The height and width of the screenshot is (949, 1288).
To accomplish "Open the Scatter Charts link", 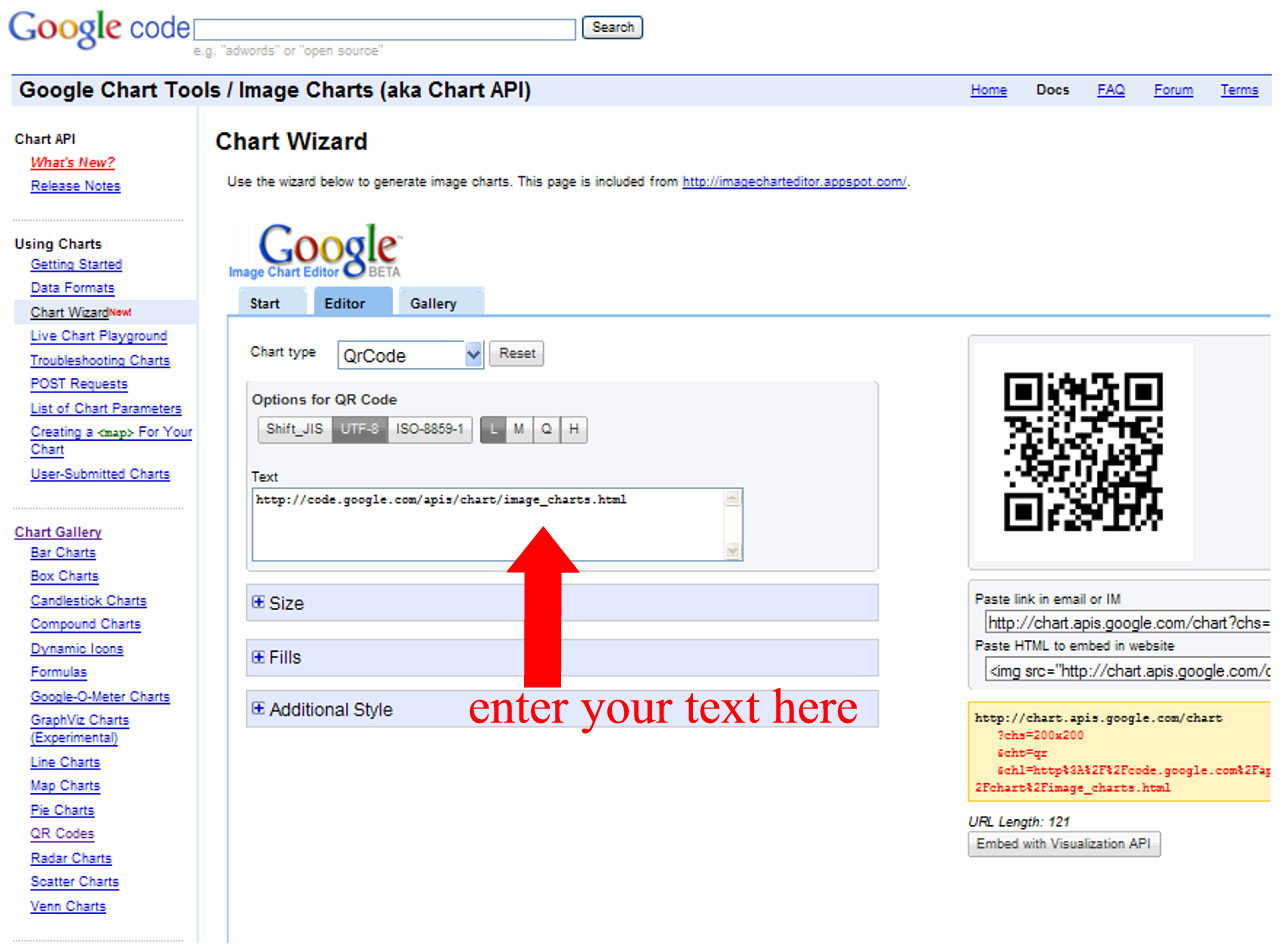I will tap(74, 882).
